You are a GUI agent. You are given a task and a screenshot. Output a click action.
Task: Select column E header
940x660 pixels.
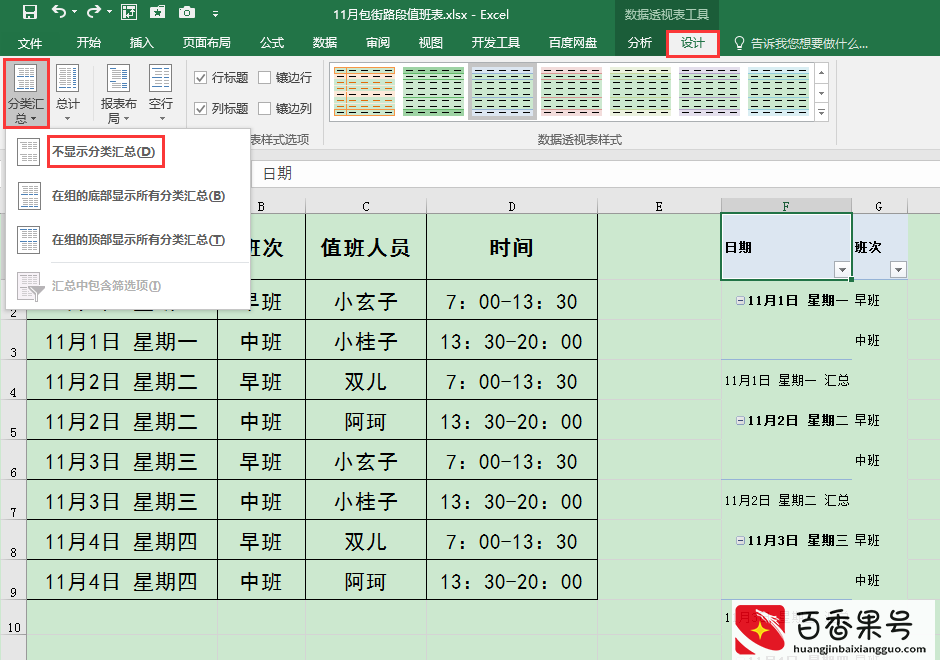pyautogui.click(x=659, y=206)
